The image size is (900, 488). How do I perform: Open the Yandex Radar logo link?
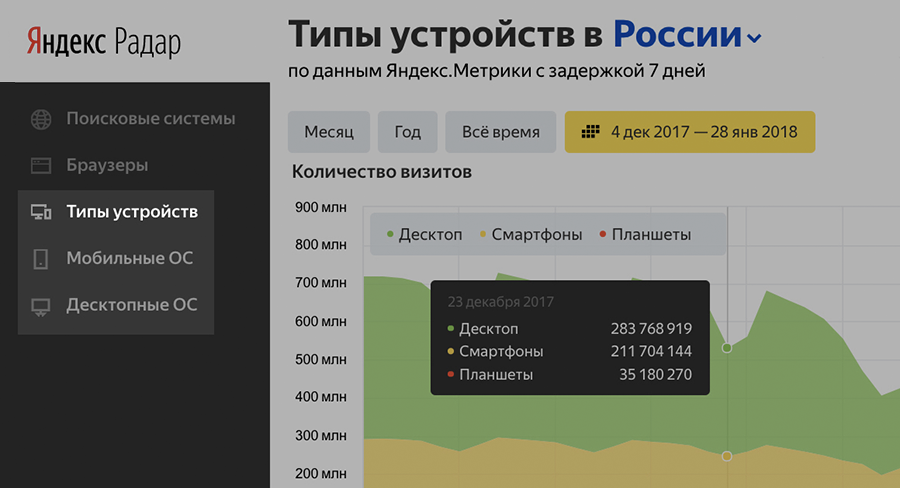104,42
